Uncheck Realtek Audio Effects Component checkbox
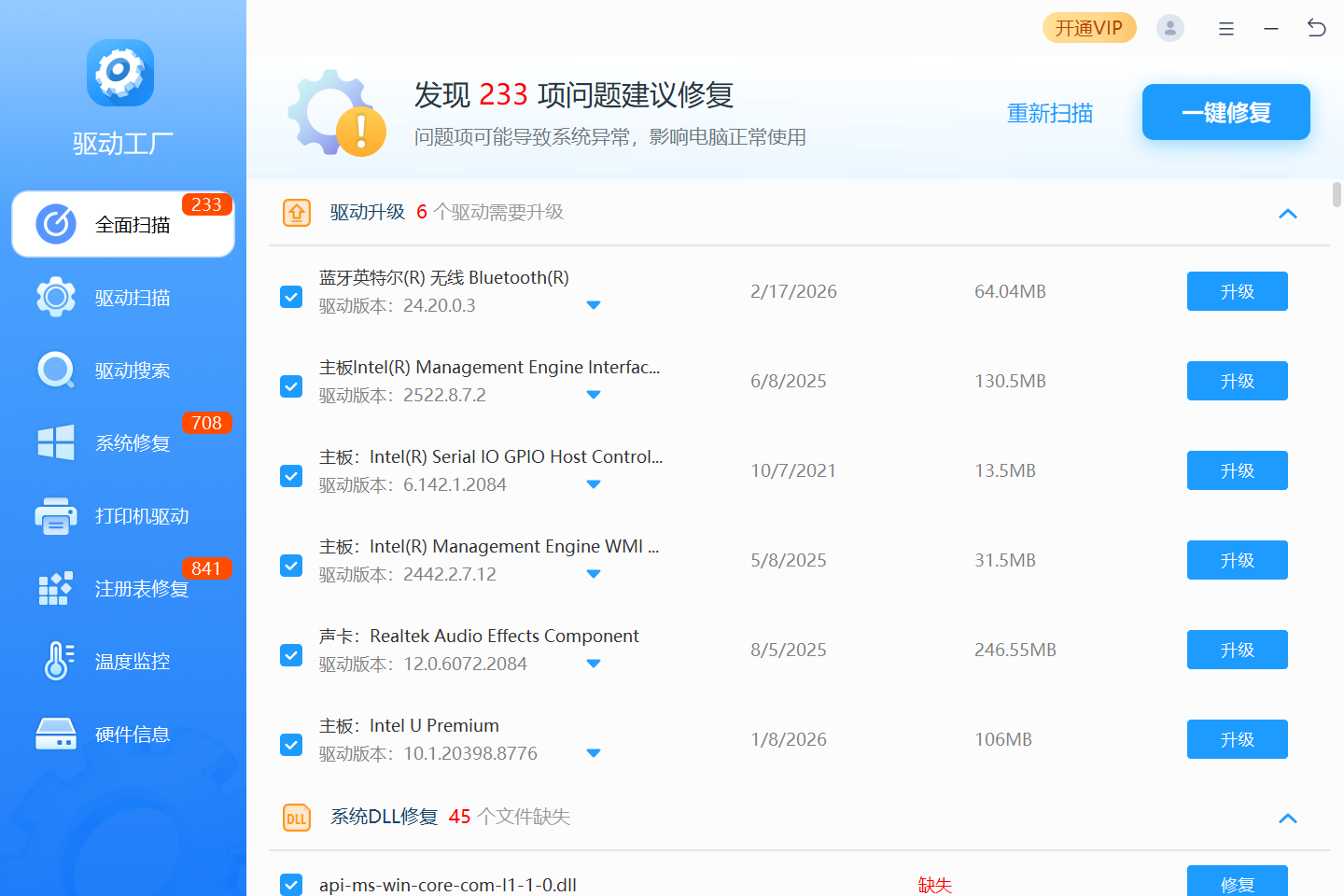 pos(291,655)
